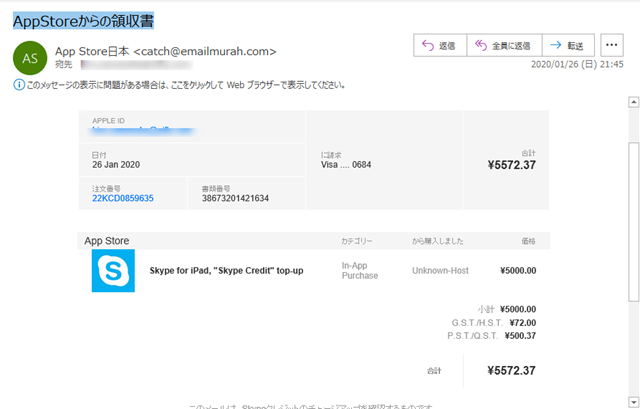Screen dimensions: 640x409
Task: Click the info circle icon in message bar
Action: pos(19,85)
